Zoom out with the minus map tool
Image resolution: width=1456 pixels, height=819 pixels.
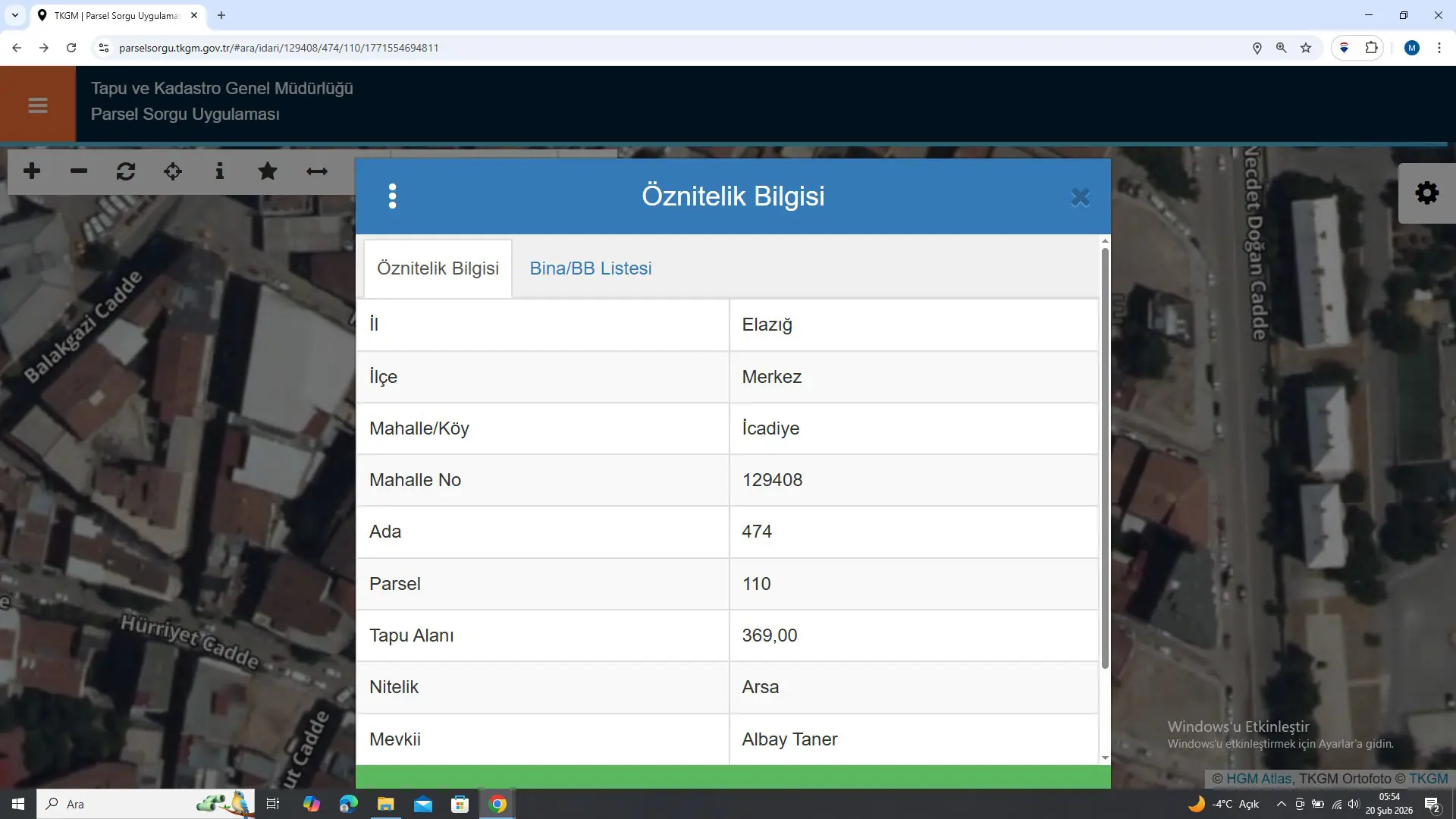tap(79, 171)
